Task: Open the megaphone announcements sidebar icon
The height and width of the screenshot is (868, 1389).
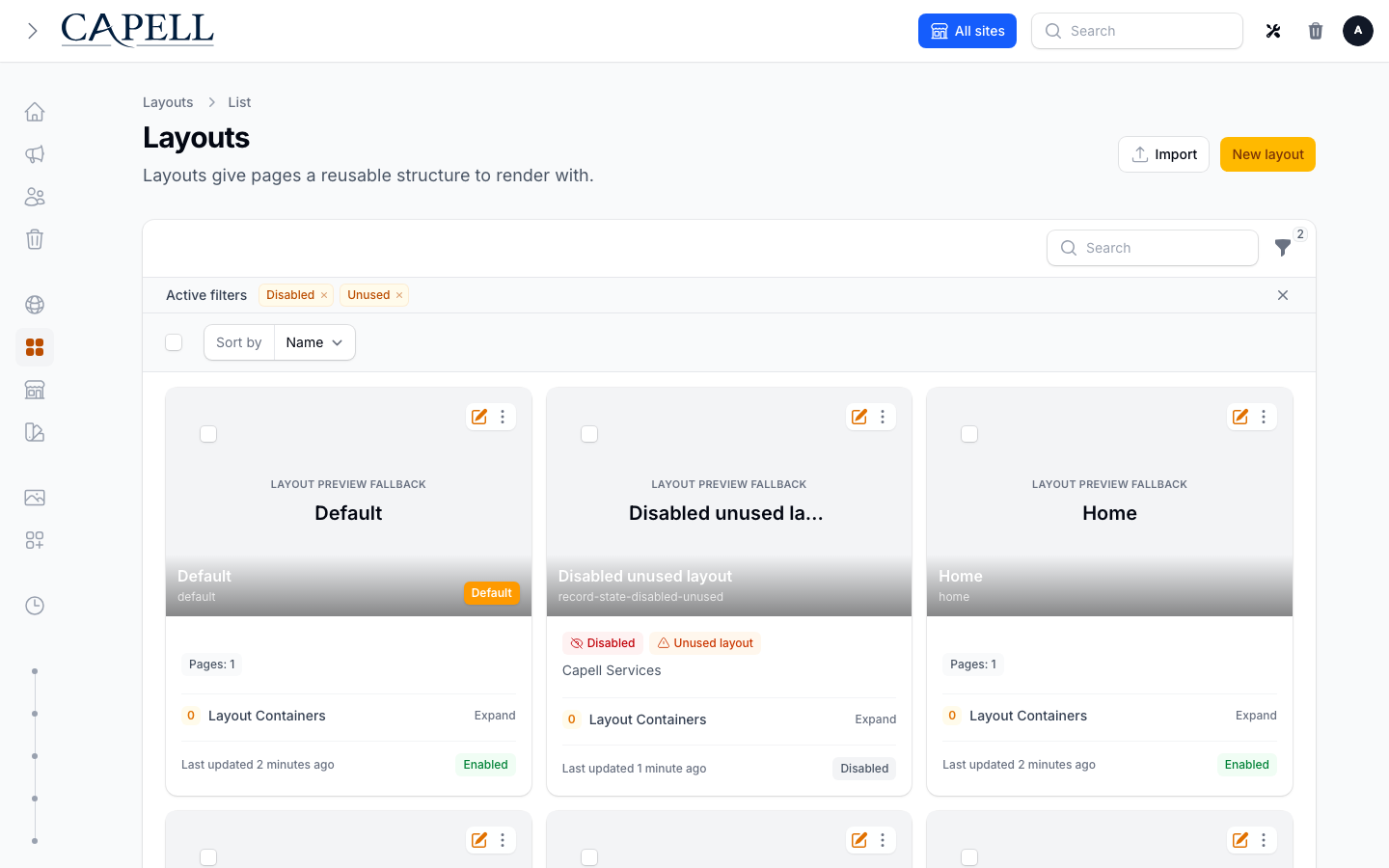Action: [35, 154]
